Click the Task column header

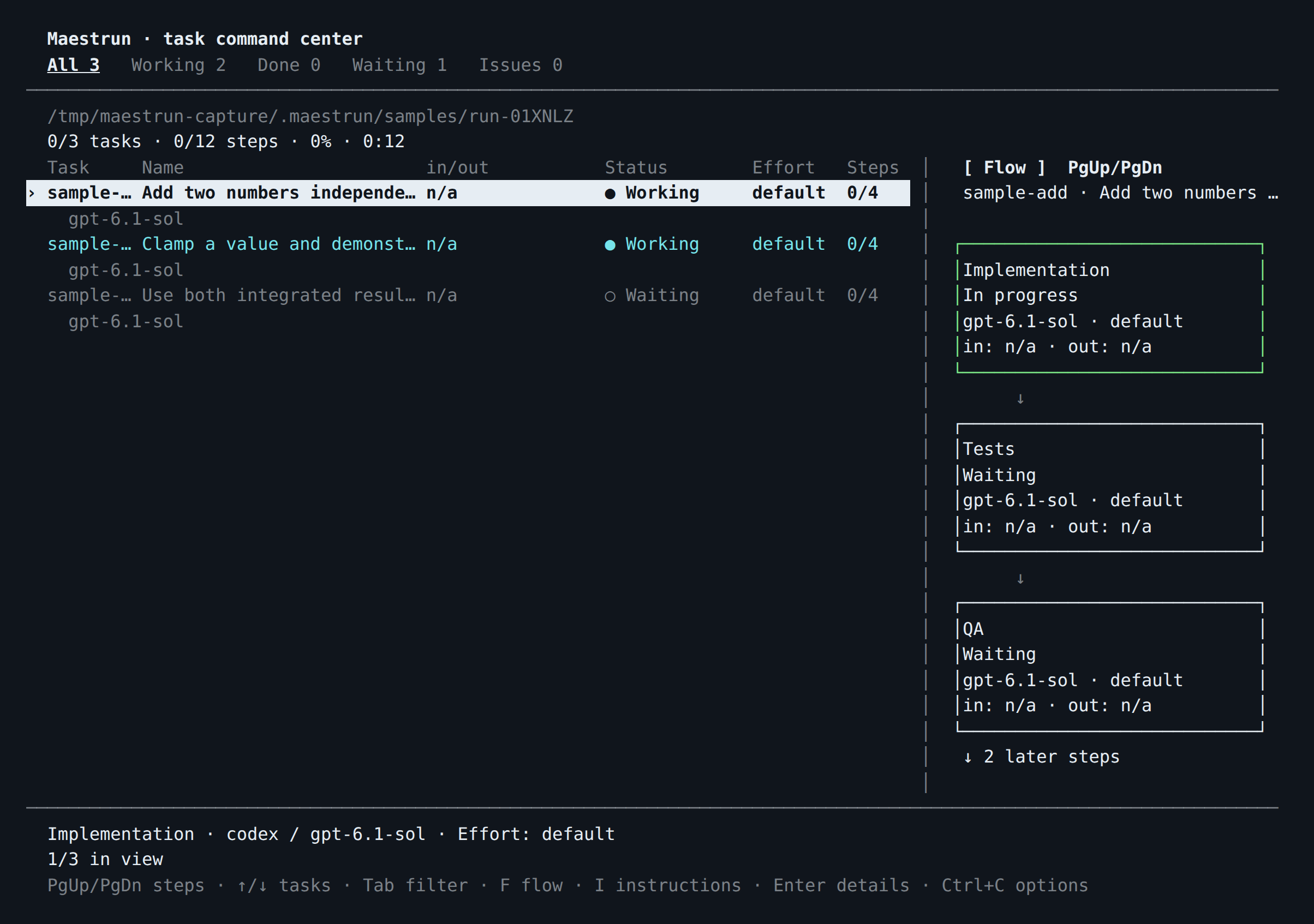[x=68, y=167]
